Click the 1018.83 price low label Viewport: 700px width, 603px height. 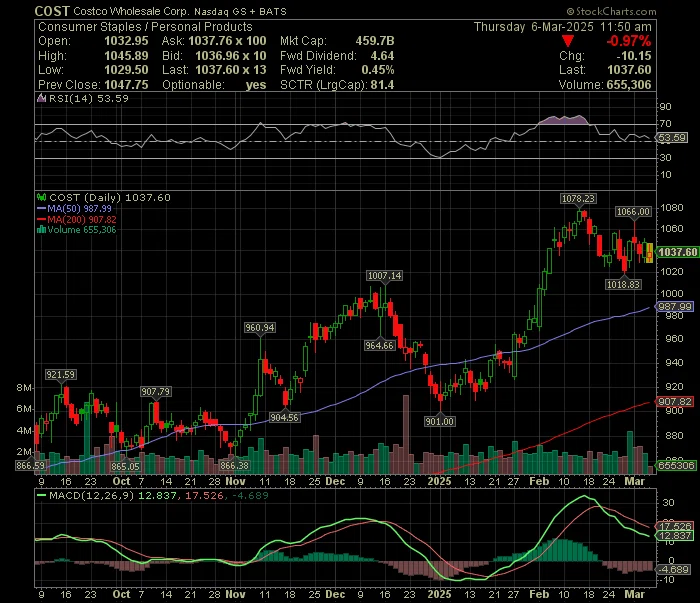click(623, 284)
